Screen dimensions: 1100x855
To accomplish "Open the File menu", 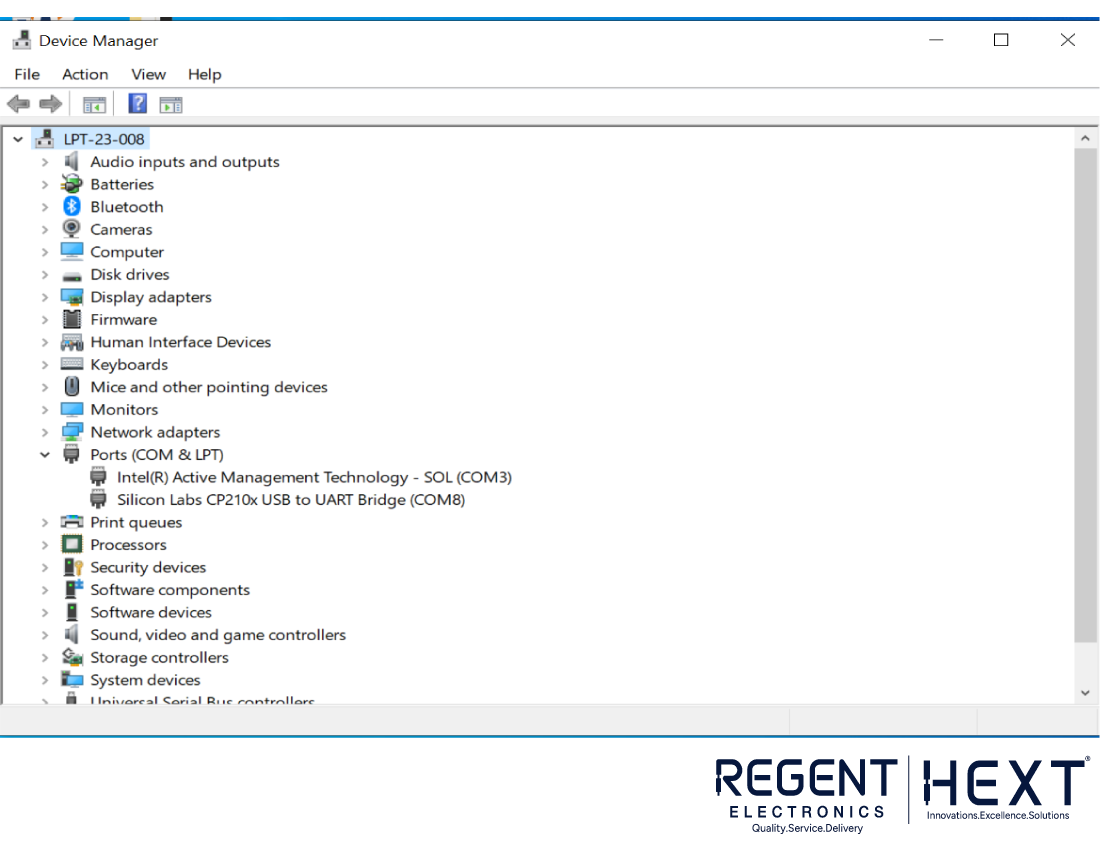I will point(26,74).
